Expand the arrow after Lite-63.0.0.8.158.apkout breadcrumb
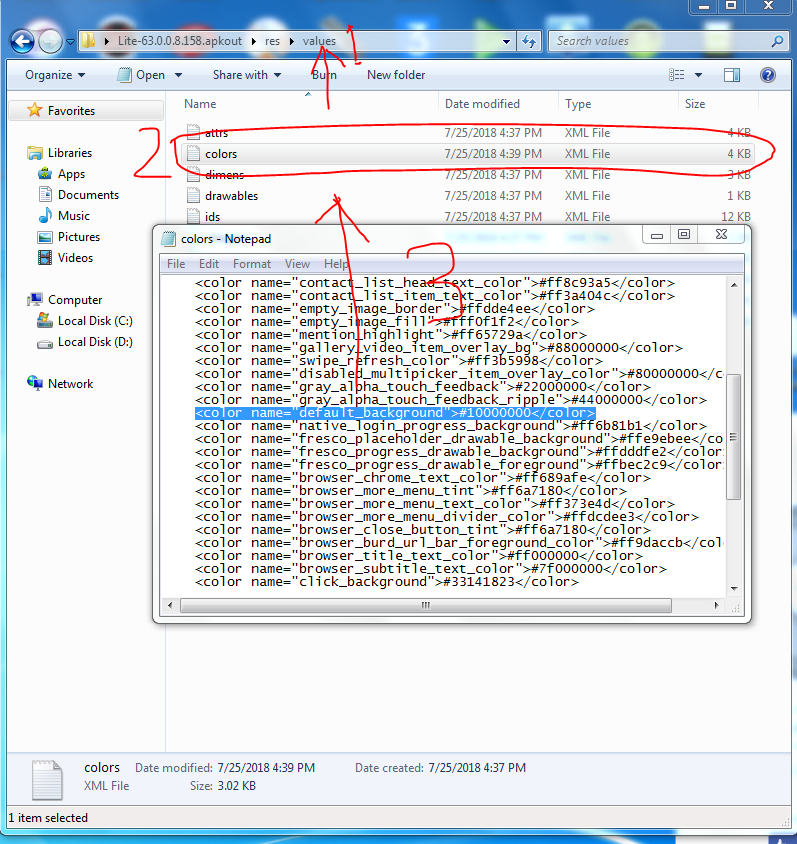 click(253, 41)
